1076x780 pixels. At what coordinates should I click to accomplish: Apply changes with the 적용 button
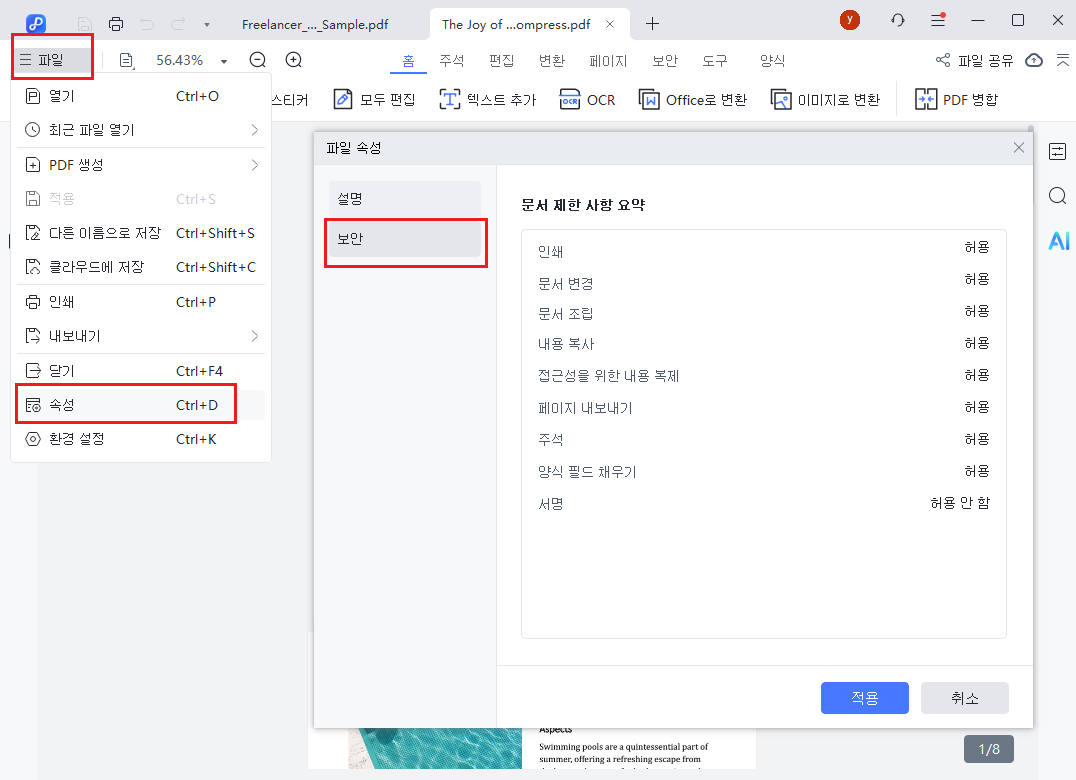pos(864,698)
